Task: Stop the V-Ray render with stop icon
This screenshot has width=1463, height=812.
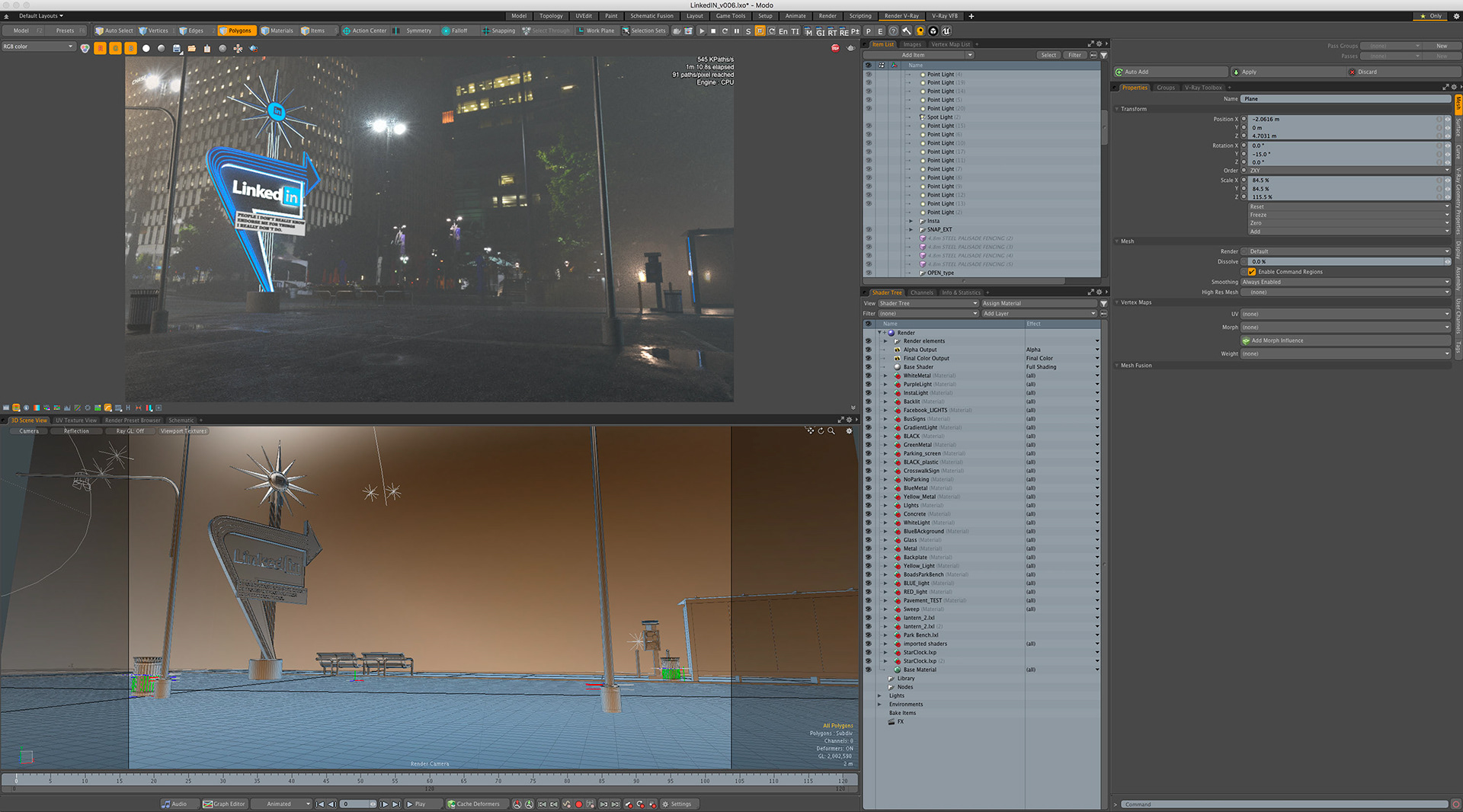Action: tap(713, 31)
